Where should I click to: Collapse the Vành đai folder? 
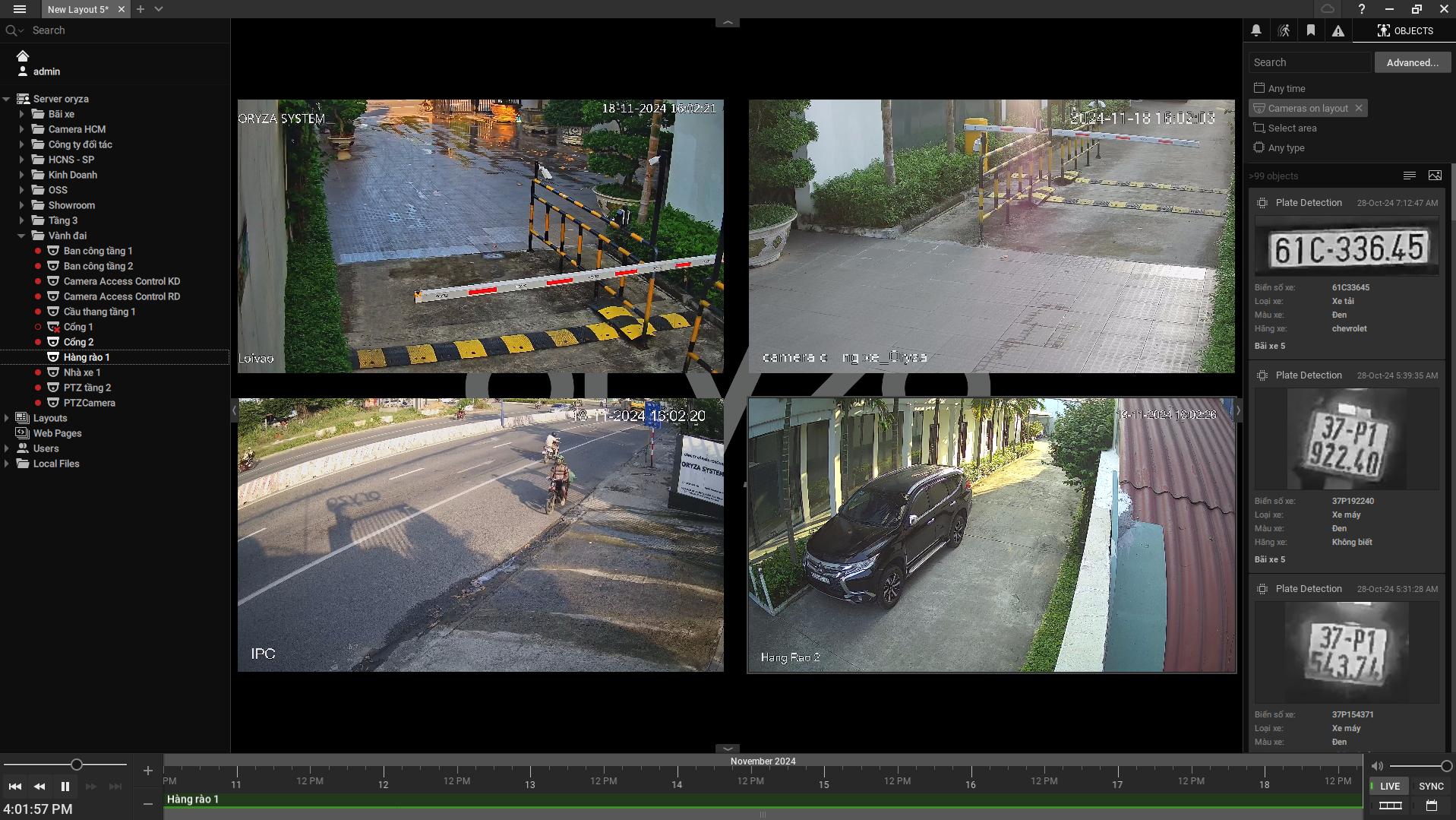22,236
